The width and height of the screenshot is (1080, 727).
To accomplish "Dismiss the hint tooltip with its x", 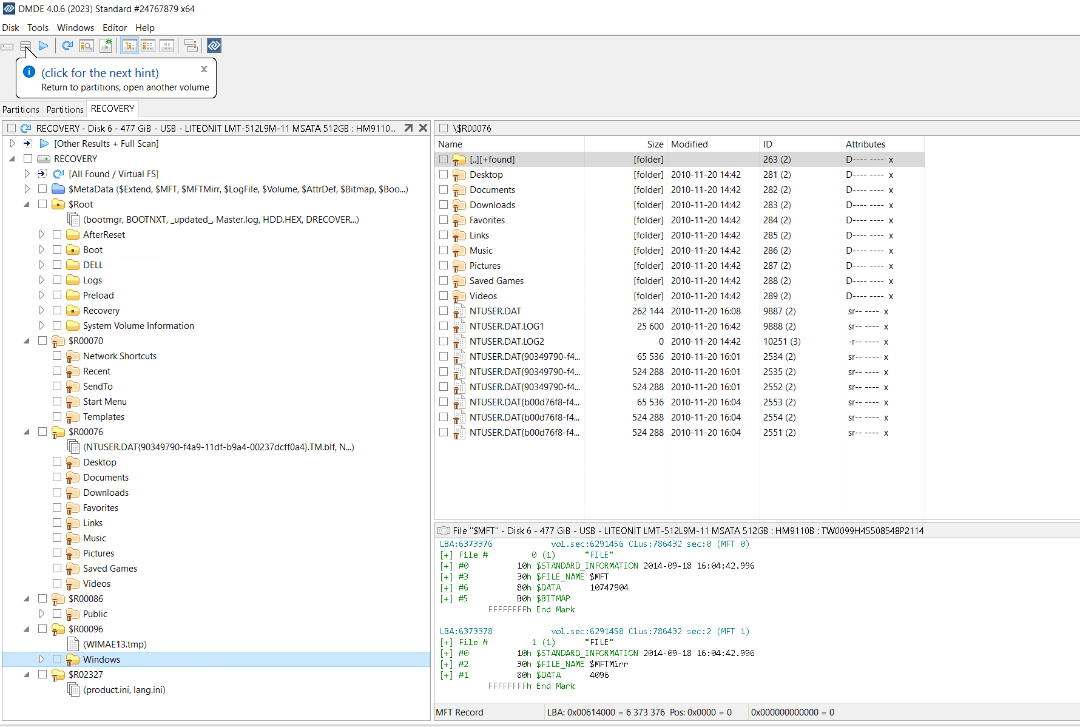I will tap(204, 69).
